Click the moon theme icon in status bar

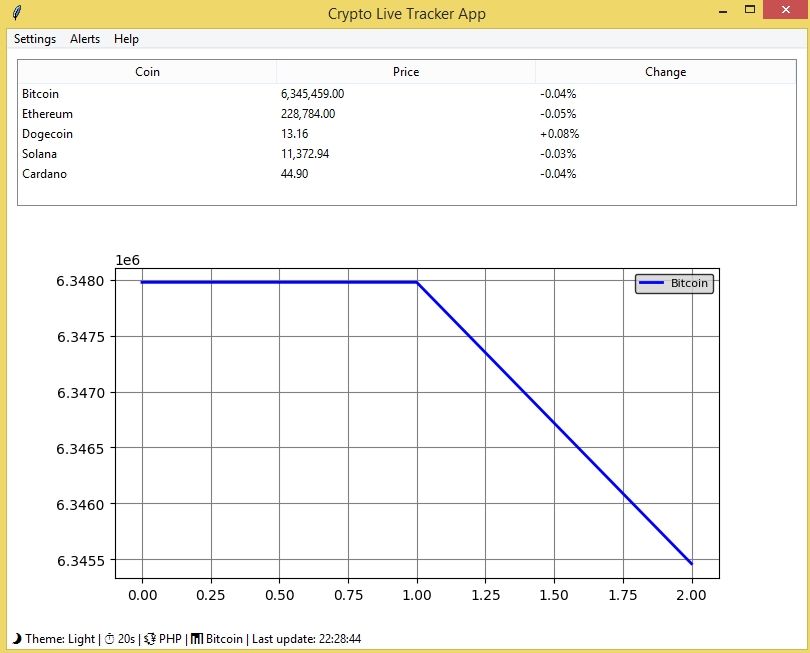coord(17,639)
